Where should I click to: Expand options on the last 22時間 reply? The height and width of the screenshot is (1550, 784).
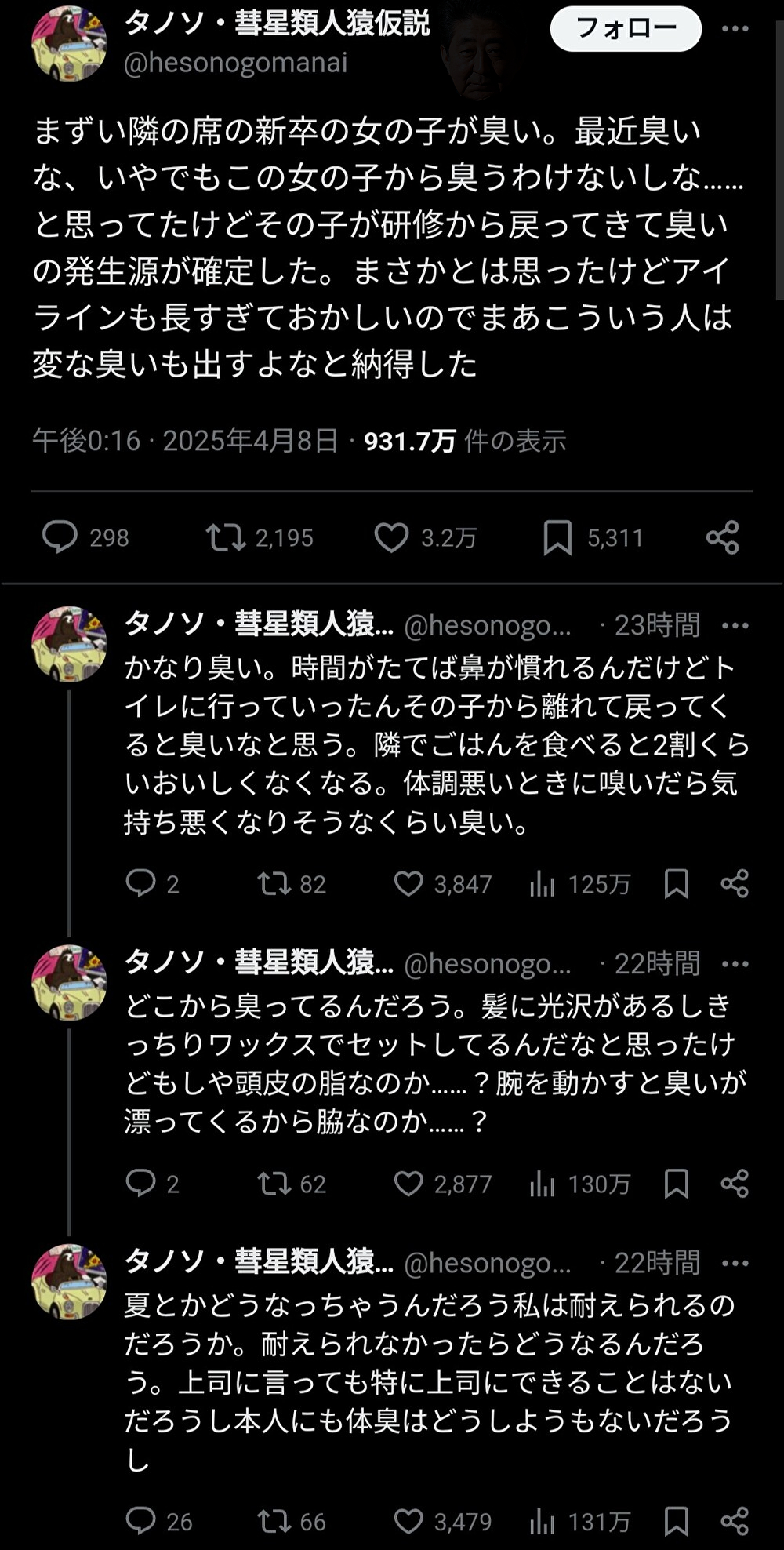tap(735, 1263)
